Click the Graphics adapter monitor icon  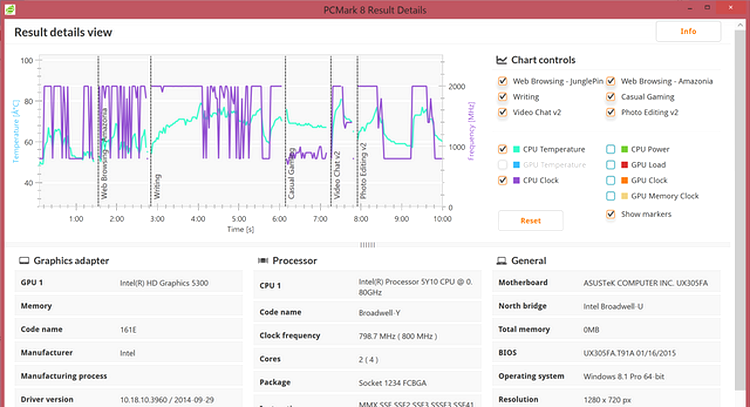coord(24,261)
